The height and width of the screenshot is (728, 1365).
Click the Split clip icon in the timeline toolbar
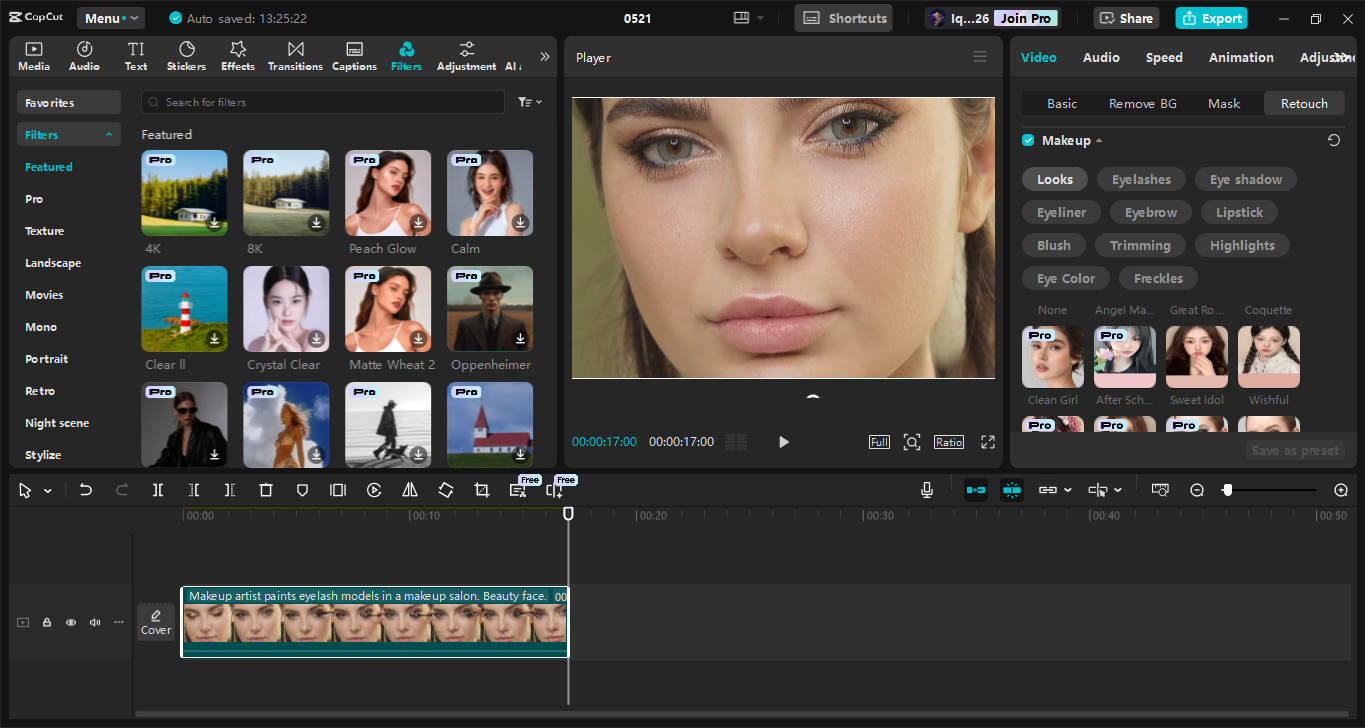point(157,490)
